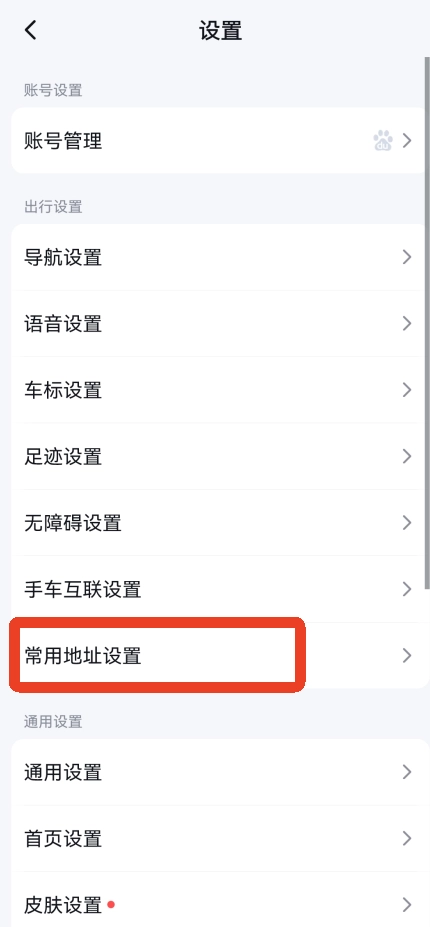Screen dimensions: 430x927
Task: Select 首页设置
Action: 219,838
